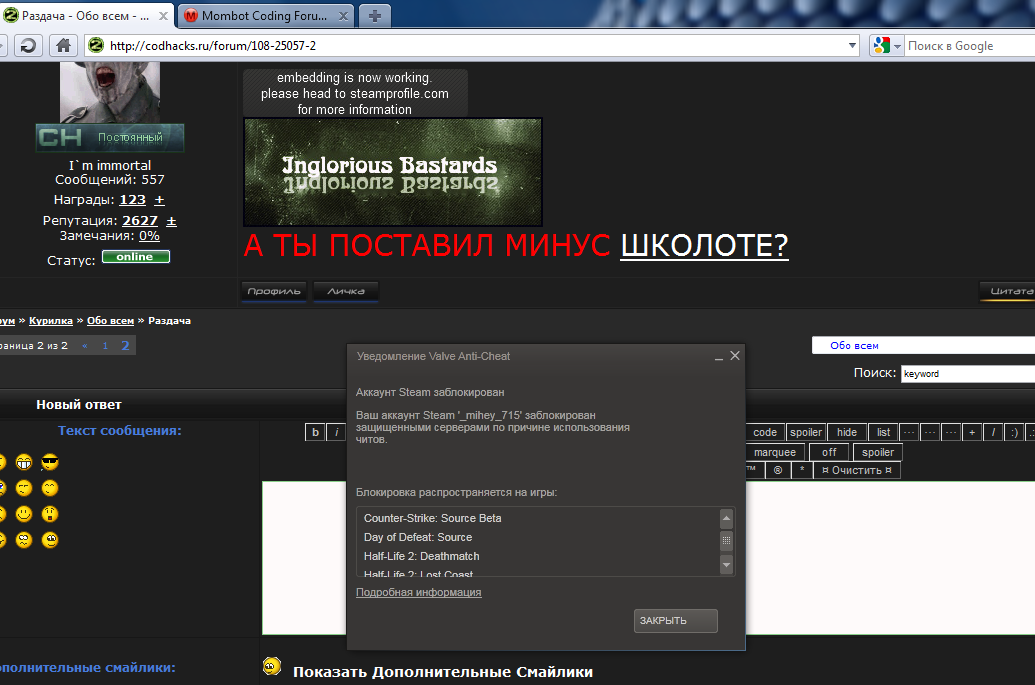Open 'Подробная информация' link in VAC dialog
Image resolution: width=1035 pixels, height=685 pixels.
[x=418, y=592]
